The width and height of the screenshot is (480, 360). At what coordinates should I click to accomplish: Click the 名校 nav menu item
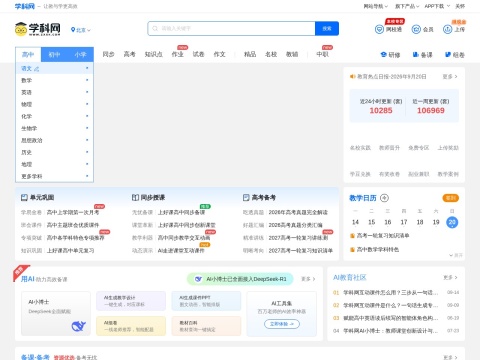(x=271, y=54)
